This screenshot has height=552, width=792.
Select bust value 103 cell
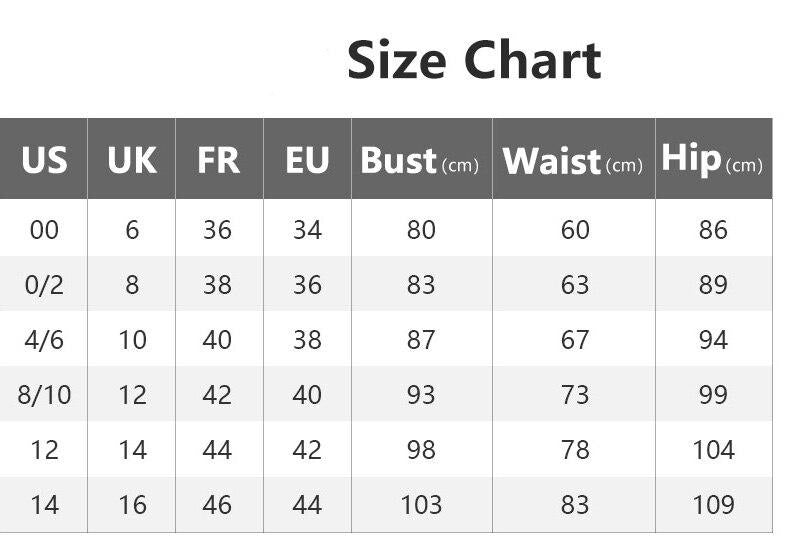point(421,504)
